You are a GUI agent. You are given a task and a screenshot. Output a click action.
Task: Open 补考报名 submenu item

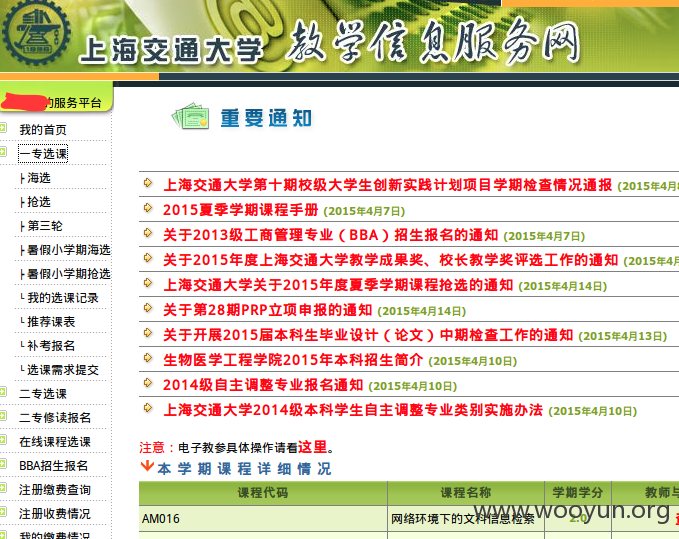point(51,346)
